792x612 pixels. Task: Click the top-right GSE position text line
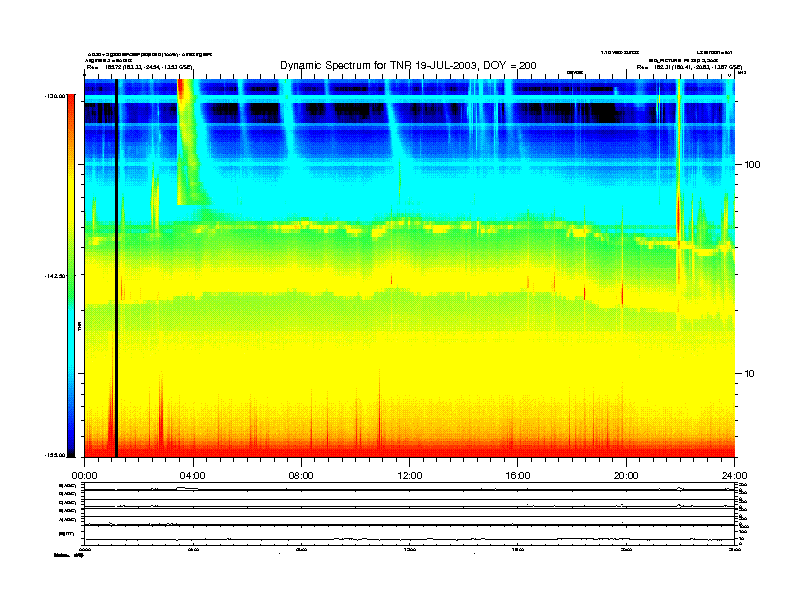tap(689, 67)
